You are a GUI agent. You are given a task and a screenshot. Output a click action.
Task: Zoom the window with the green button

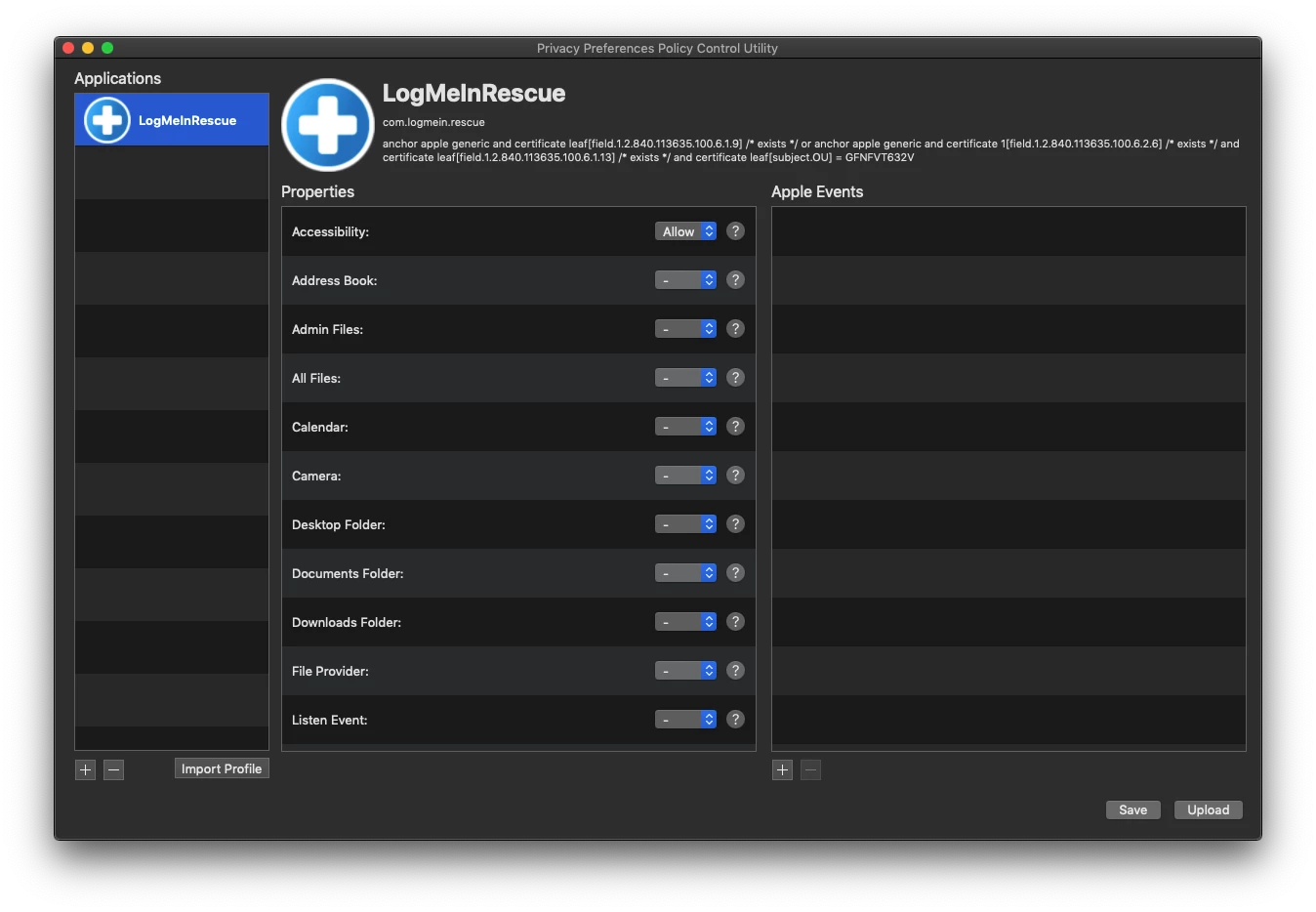click(107, 48)
